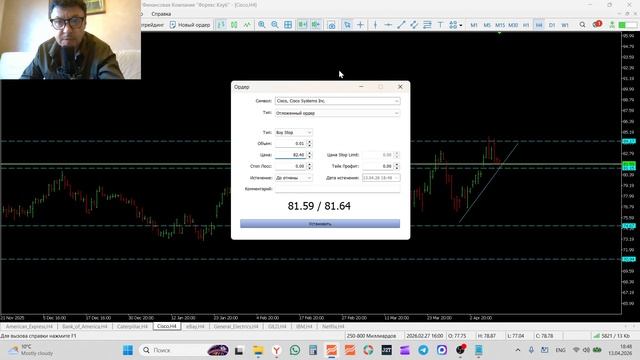Switch to the Bank_of_America,H4 chart tab
This screenshot has height=360, width=640.
[x=84, y=327]
